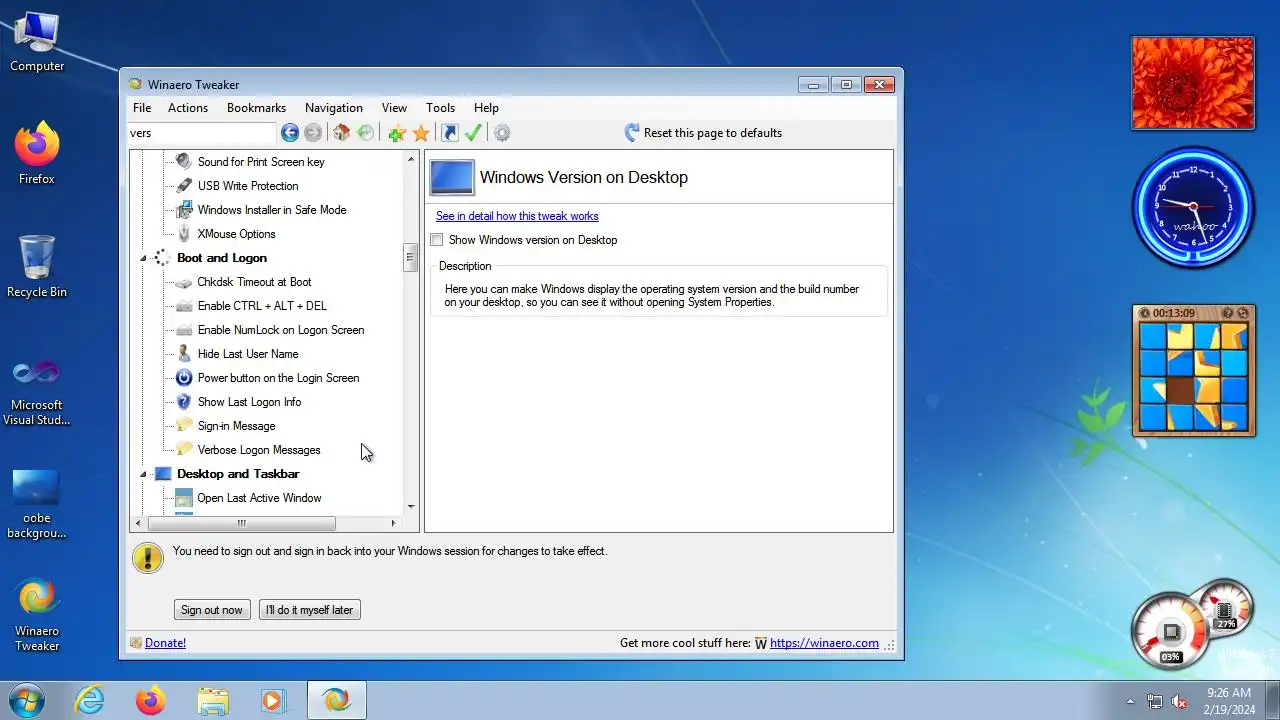Click the grayed Forward navigation arrow
Image resolution: width=1280 pixels, height=720 pixels.
(x=313, y=133)
